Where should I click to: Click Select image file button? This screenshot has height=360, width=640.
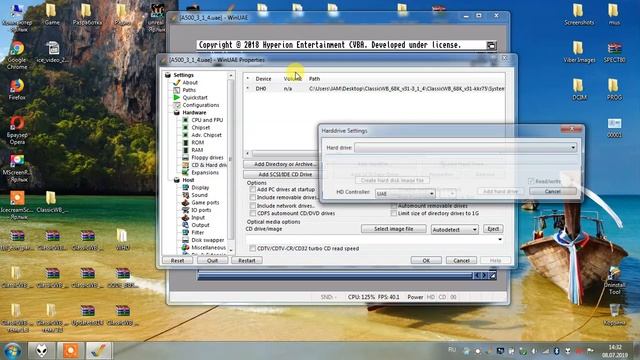click(x=393, y=229)
